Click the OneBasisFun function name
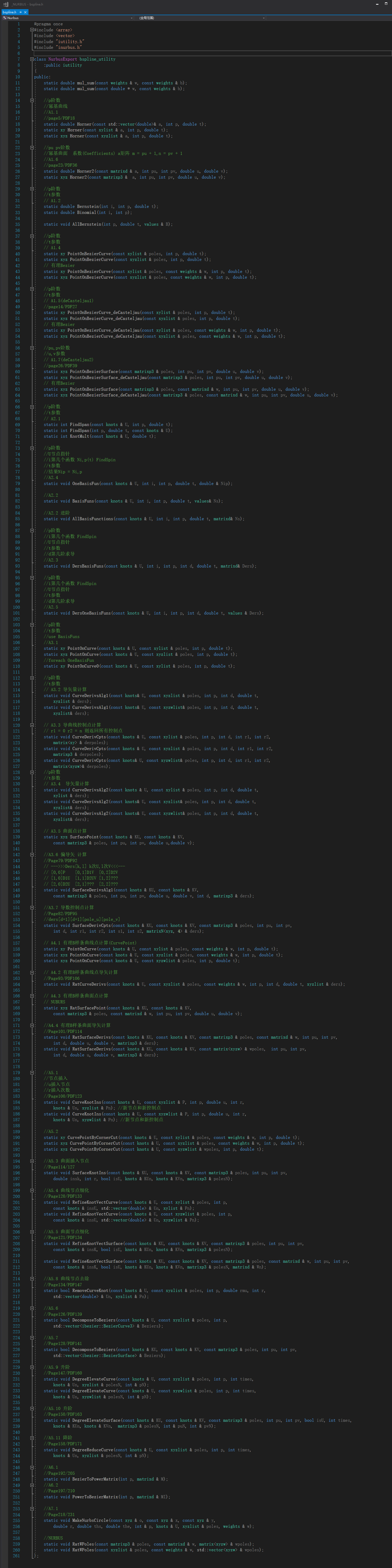Image resolution: width=392 pixels, height=1568 pixels. point(86,484)
